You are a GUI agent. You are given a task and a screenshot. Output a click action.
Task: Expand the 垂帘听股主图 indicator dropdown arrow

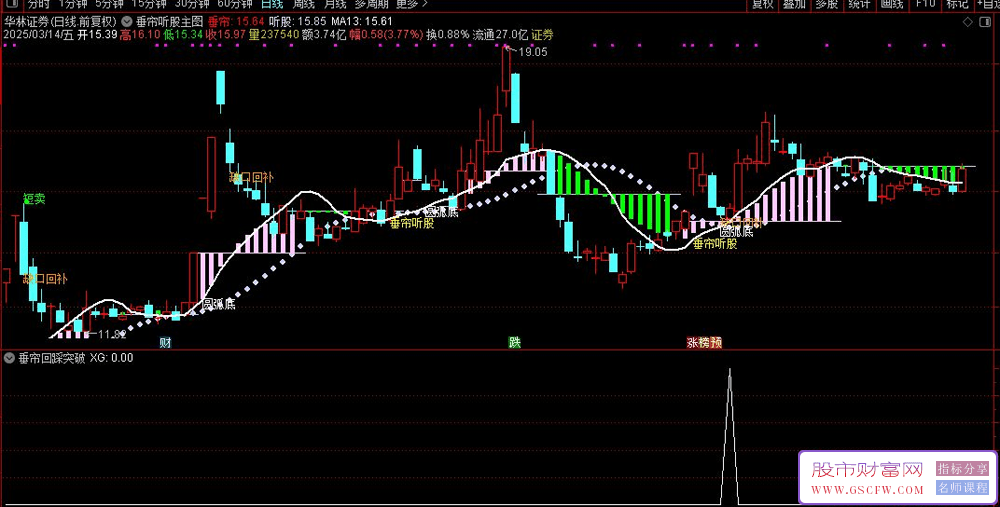[126, 20]
